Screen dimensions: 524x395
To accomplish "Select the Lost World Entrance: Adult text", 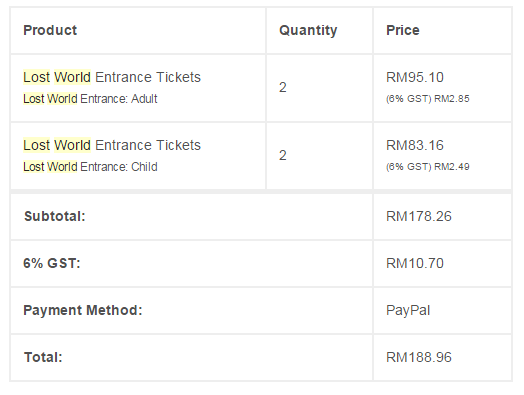I will pyautogui.click(x=90, y=99).
